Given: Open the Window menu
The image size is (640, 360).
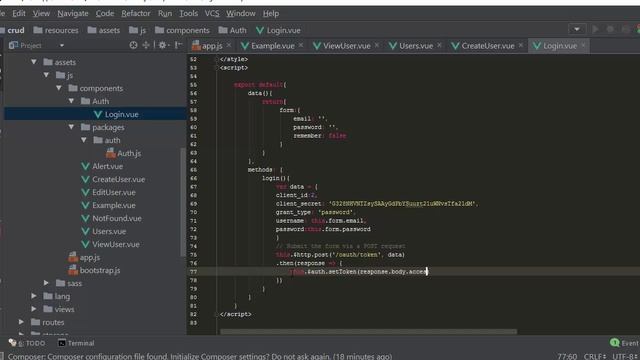Looking at the screenshot, I should (241, 13).
